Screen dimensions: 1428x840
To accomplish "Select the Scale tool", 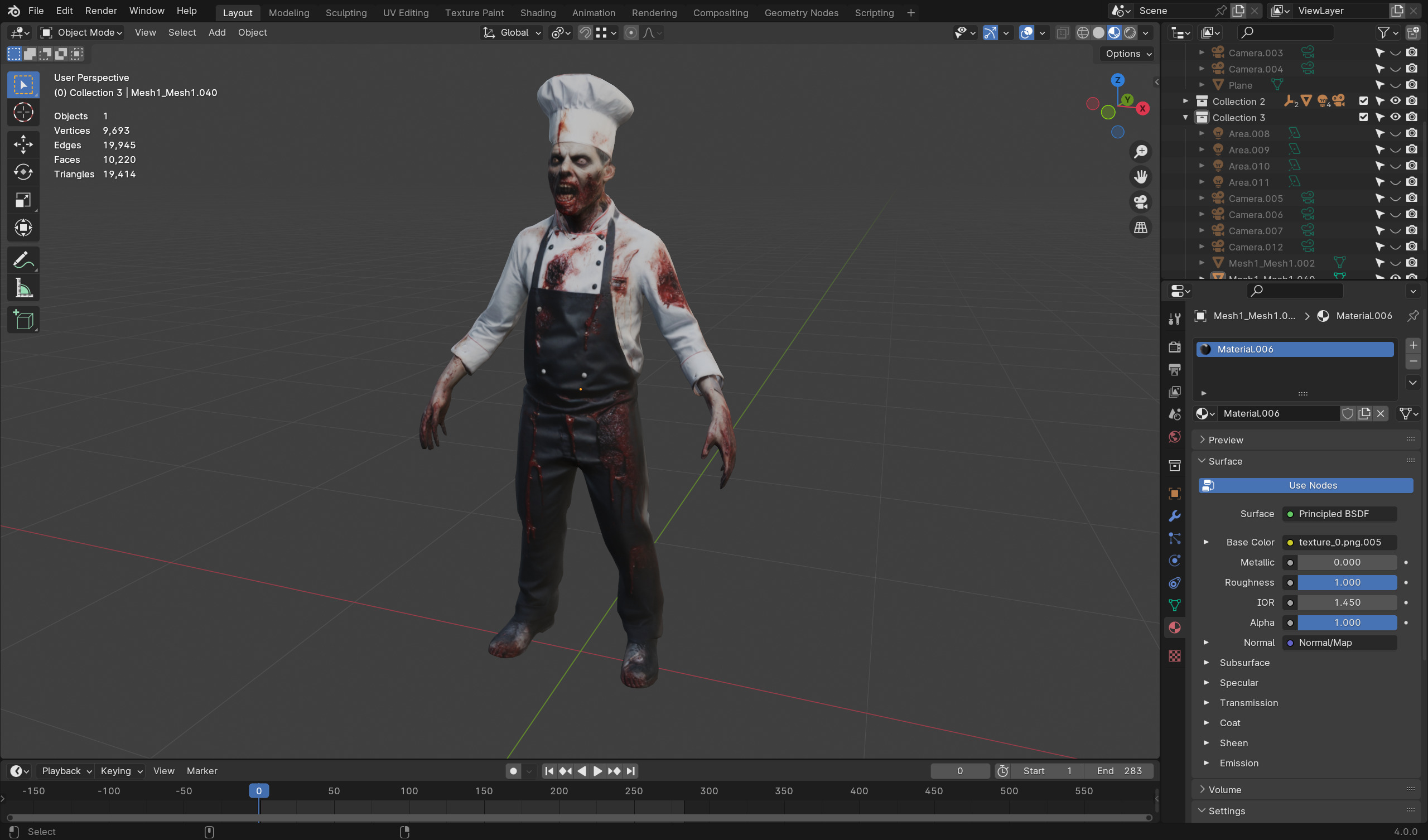I will point(23,200).
